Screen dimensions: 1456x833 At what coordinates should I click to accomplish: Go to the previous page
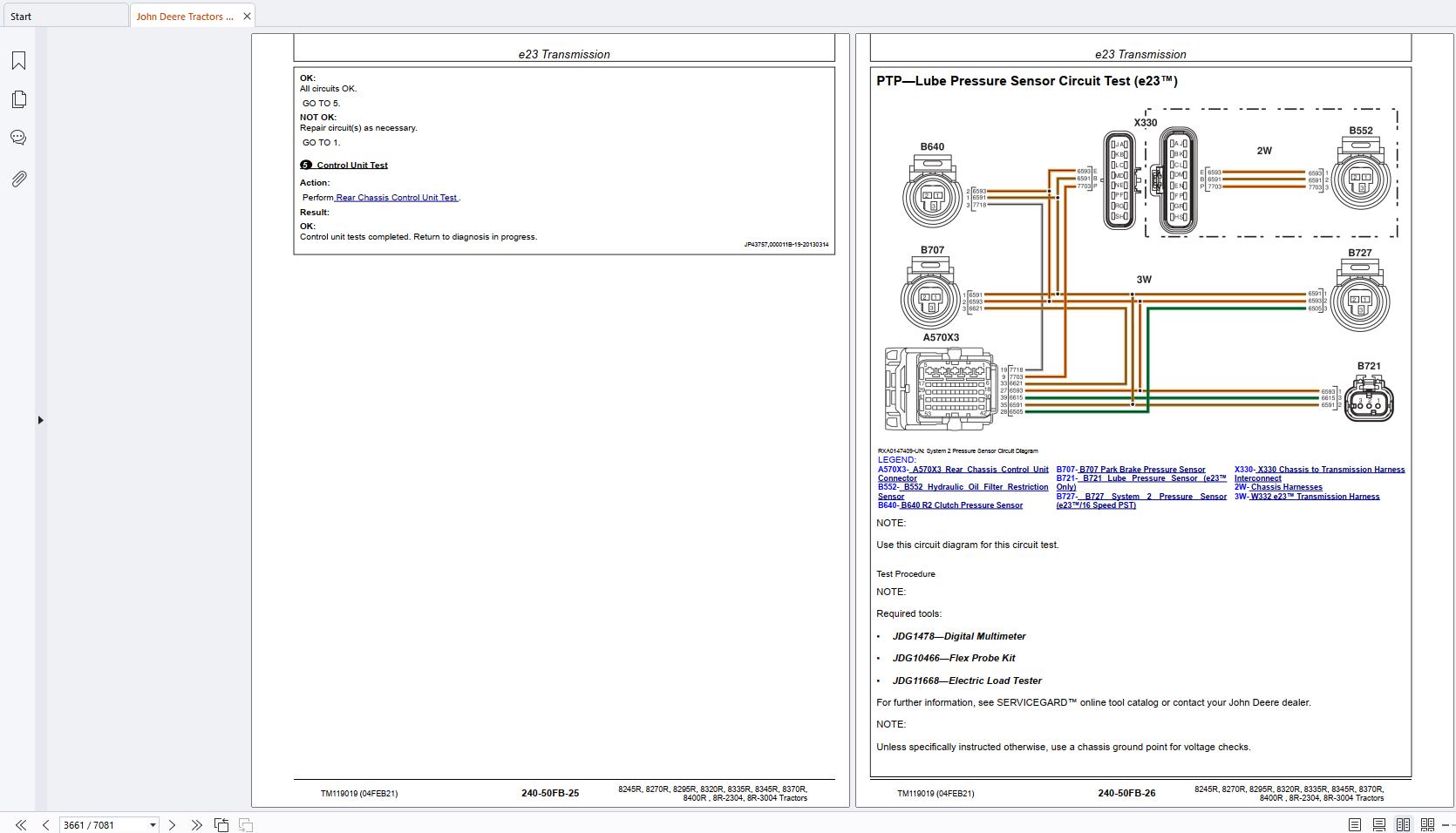click(45, 824)
